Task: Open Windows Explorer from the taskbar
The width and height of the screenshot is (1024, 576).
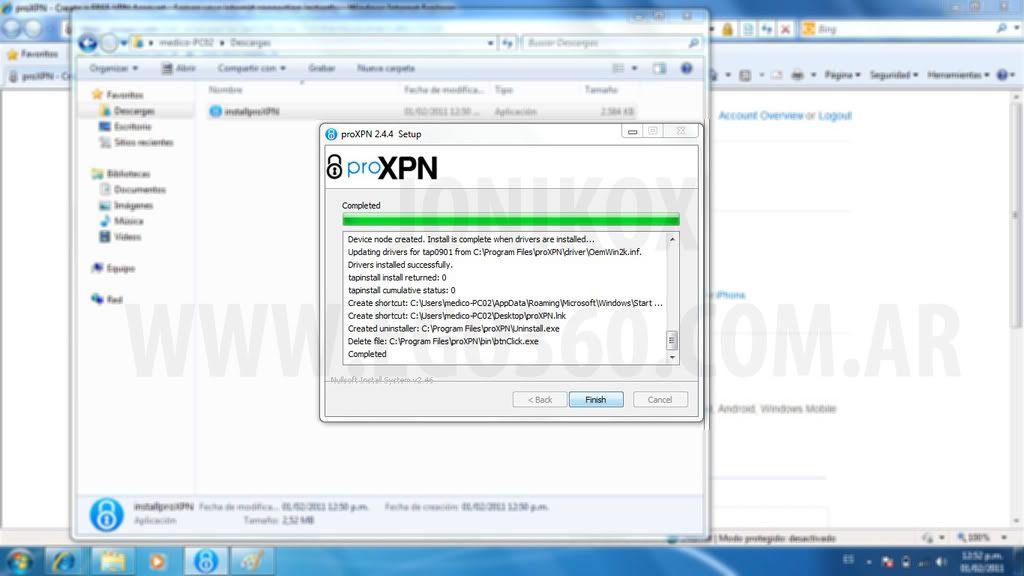Action: pyautogui.click(x=112, y=561)
